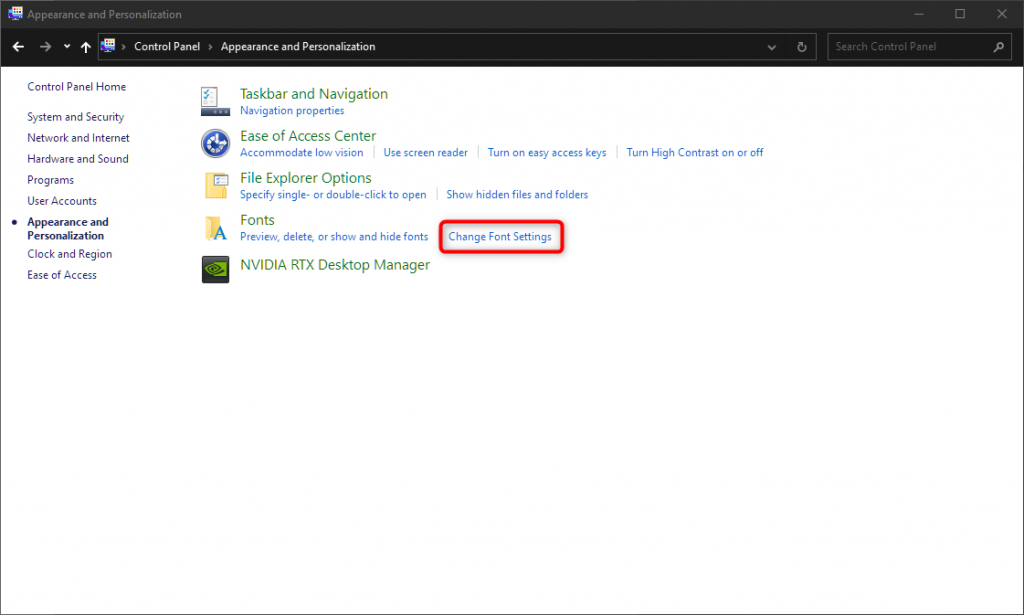
Task: Click Preview, delete, or show and hide fonts
Action: click(334, 236)
